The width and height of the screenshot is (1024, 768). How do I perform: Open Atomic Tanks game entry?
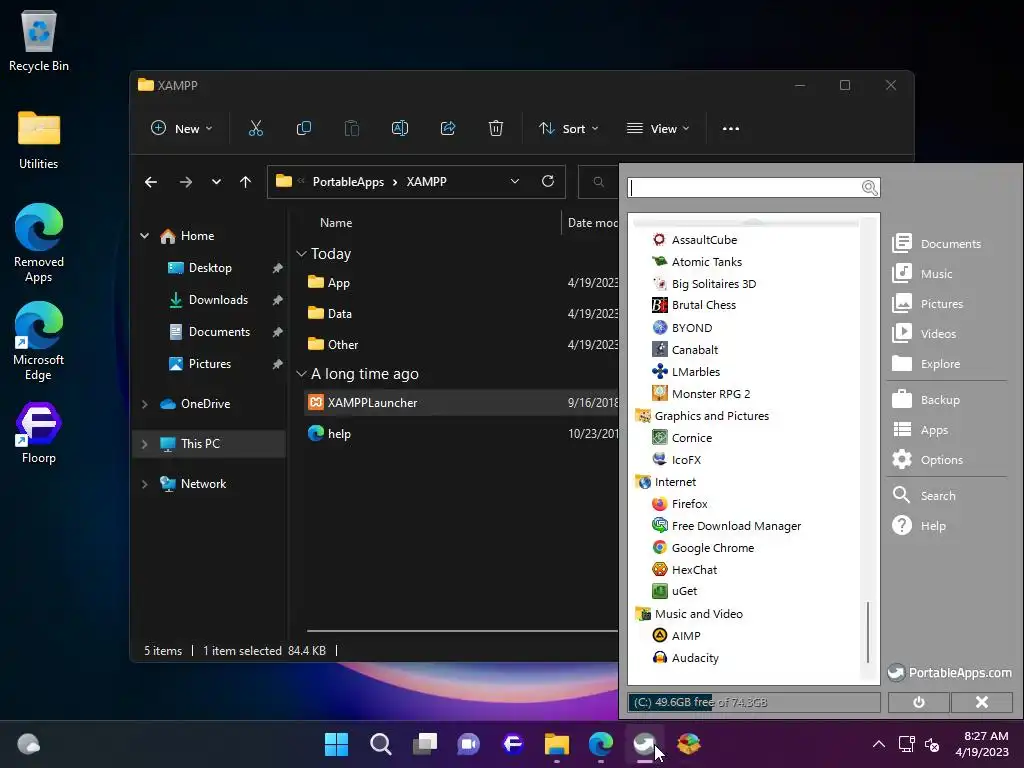pyautogui.click(x=697, y=262)
